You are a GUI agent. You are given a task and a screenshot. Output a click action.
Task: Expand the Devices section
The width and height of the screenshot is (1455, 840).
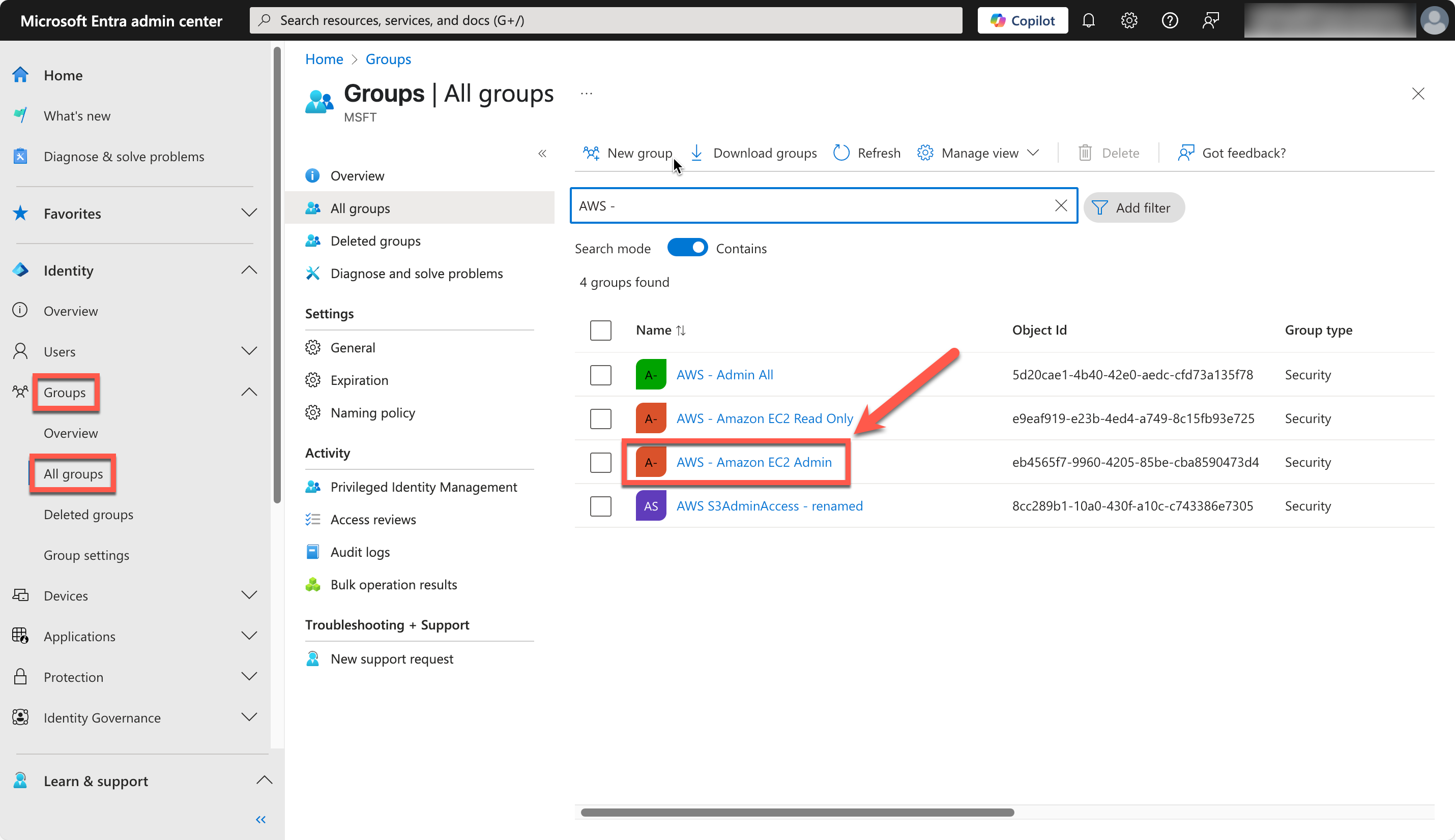249,595
